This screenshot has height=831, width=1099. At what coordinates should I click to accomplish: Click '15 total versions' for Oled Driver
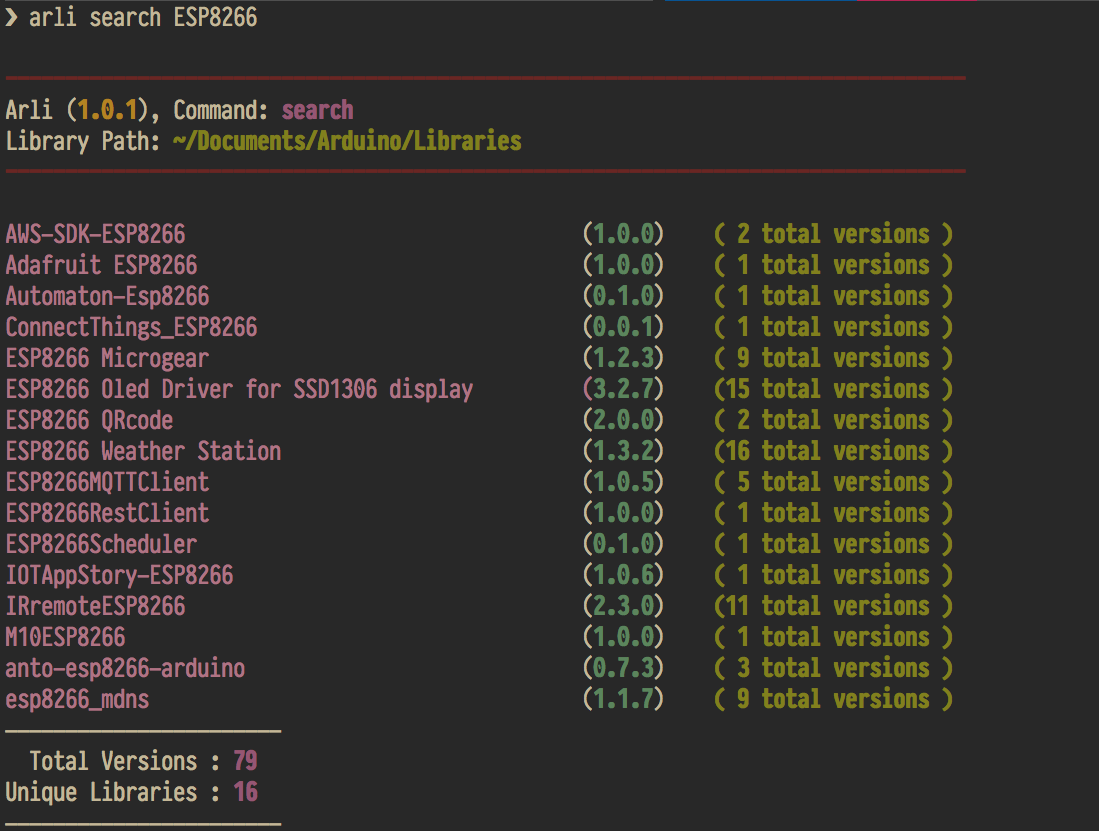coord(833,389)
